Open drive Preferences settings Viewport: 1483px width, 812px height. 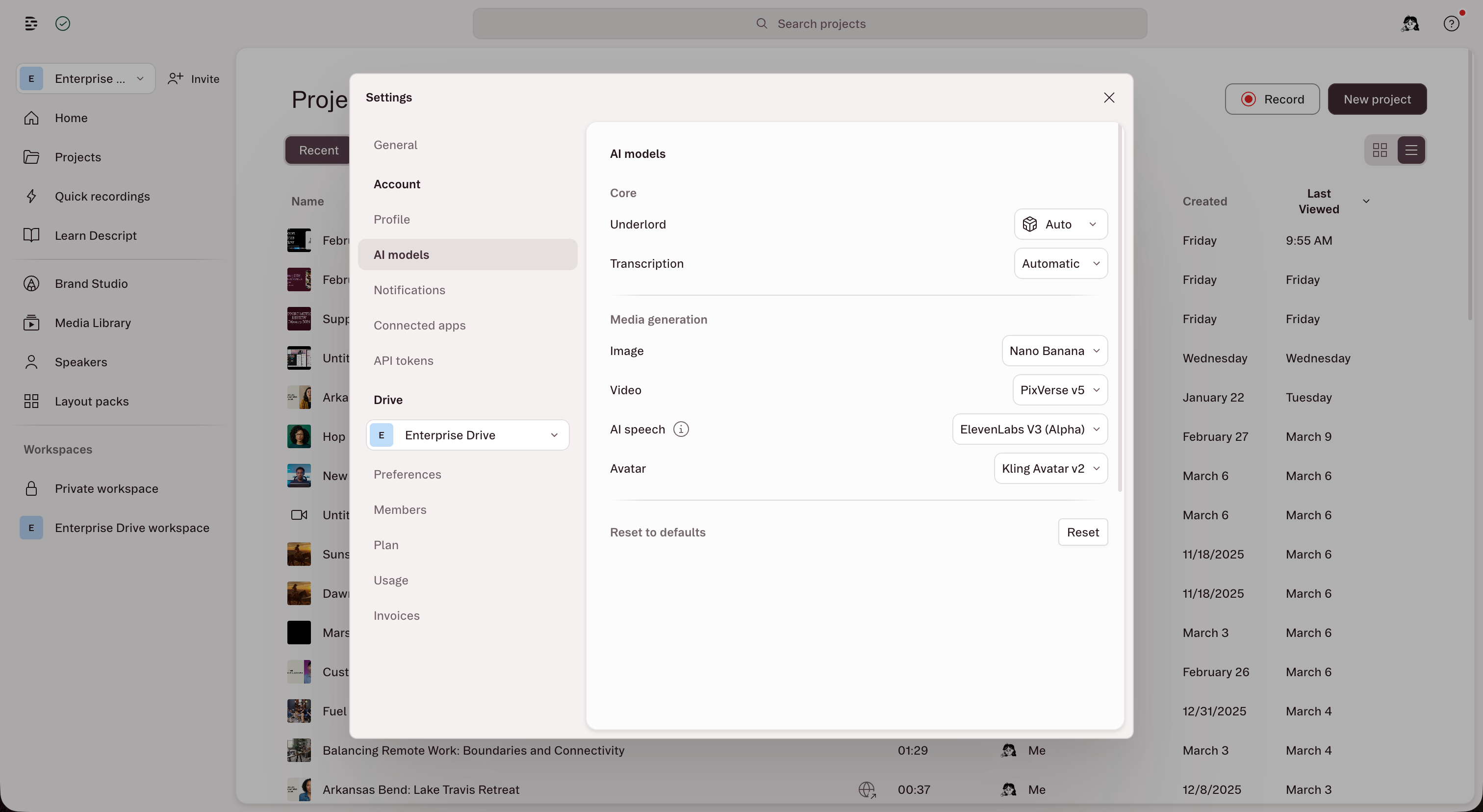(x=408, y=475)
